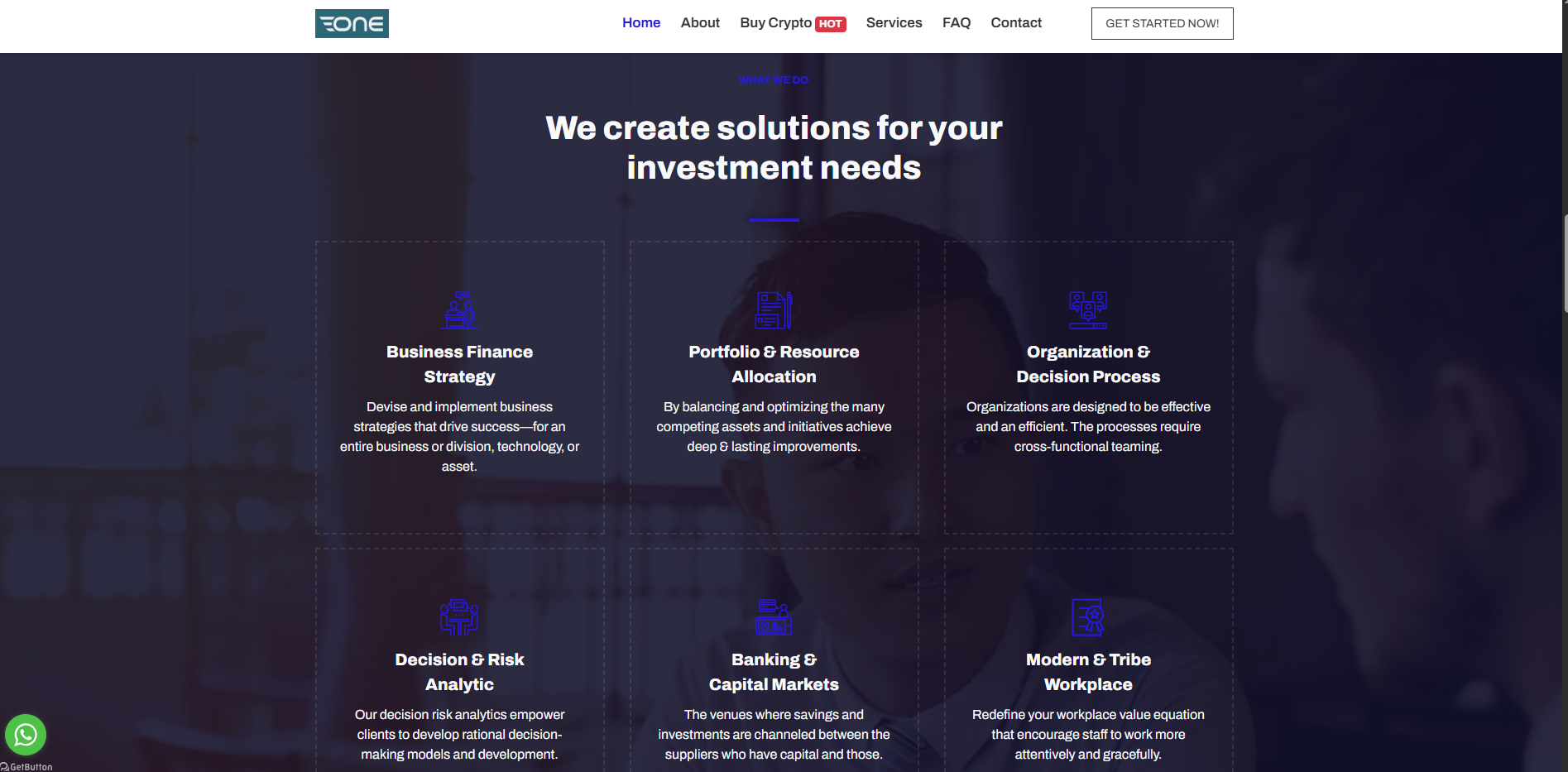Click the ONE logo in header

[x=352, y=23]
